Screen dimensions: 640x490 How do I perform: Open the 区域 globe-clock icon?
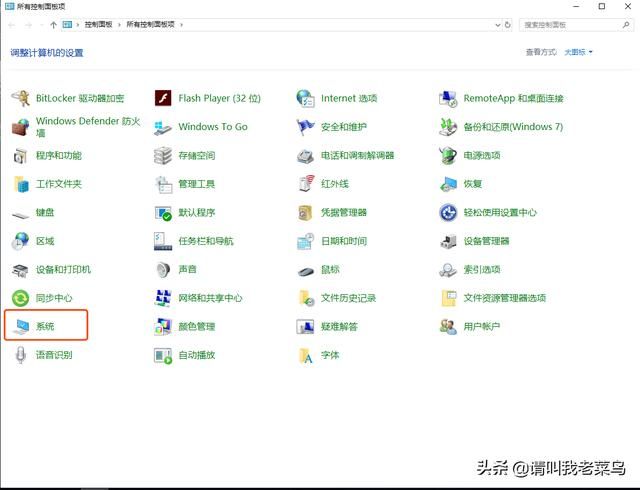tap(20, 241)
